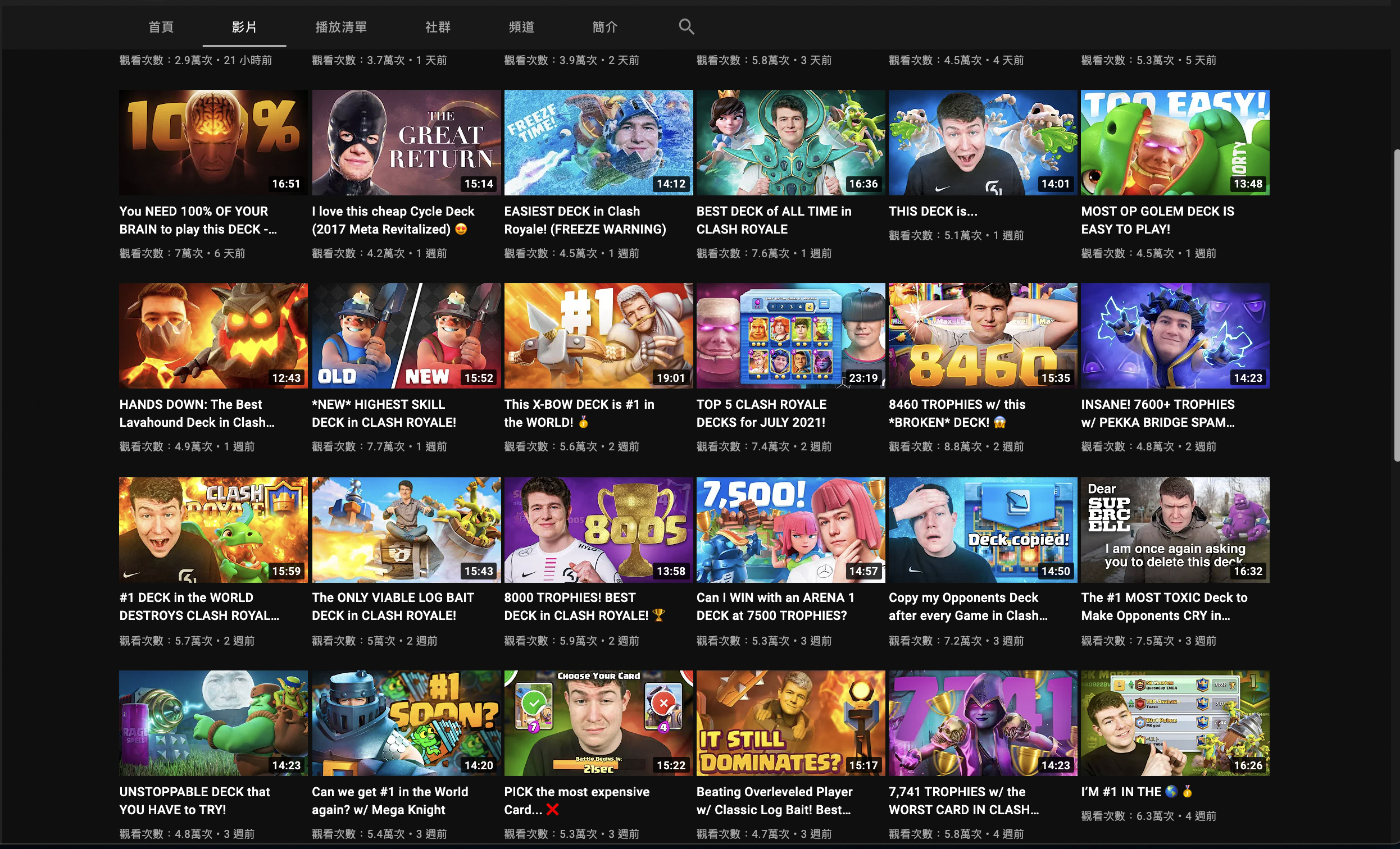Open thumbnail with 16:36 duration

coord(791,143)
